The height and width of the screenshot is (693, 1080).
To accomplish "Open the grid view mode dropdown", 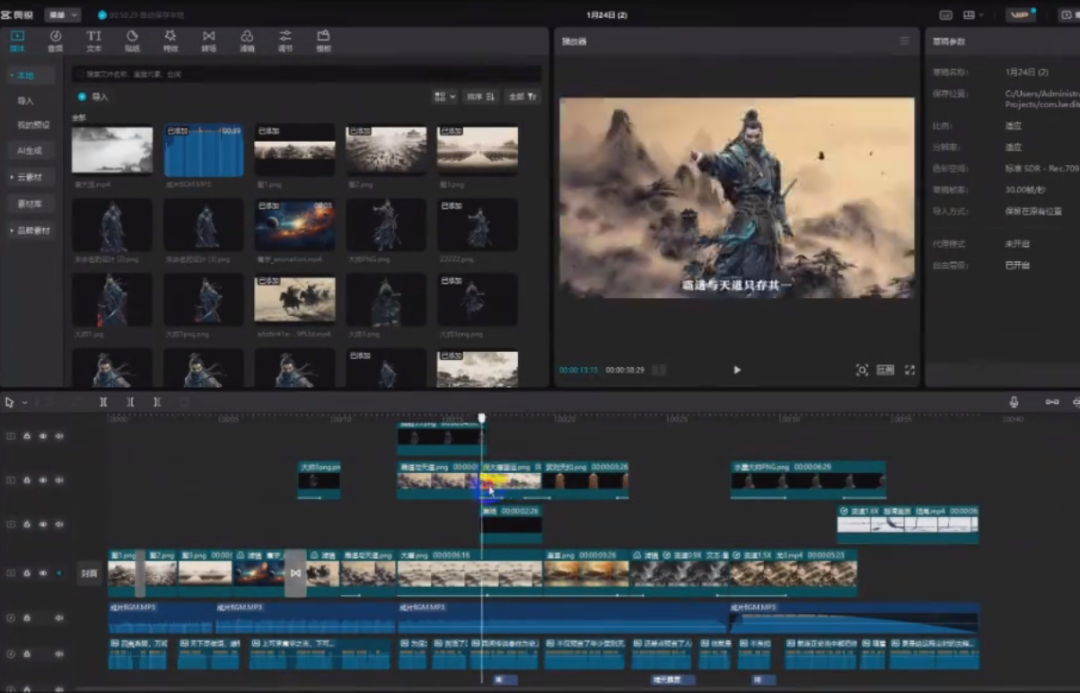I will tap(444, 97).
